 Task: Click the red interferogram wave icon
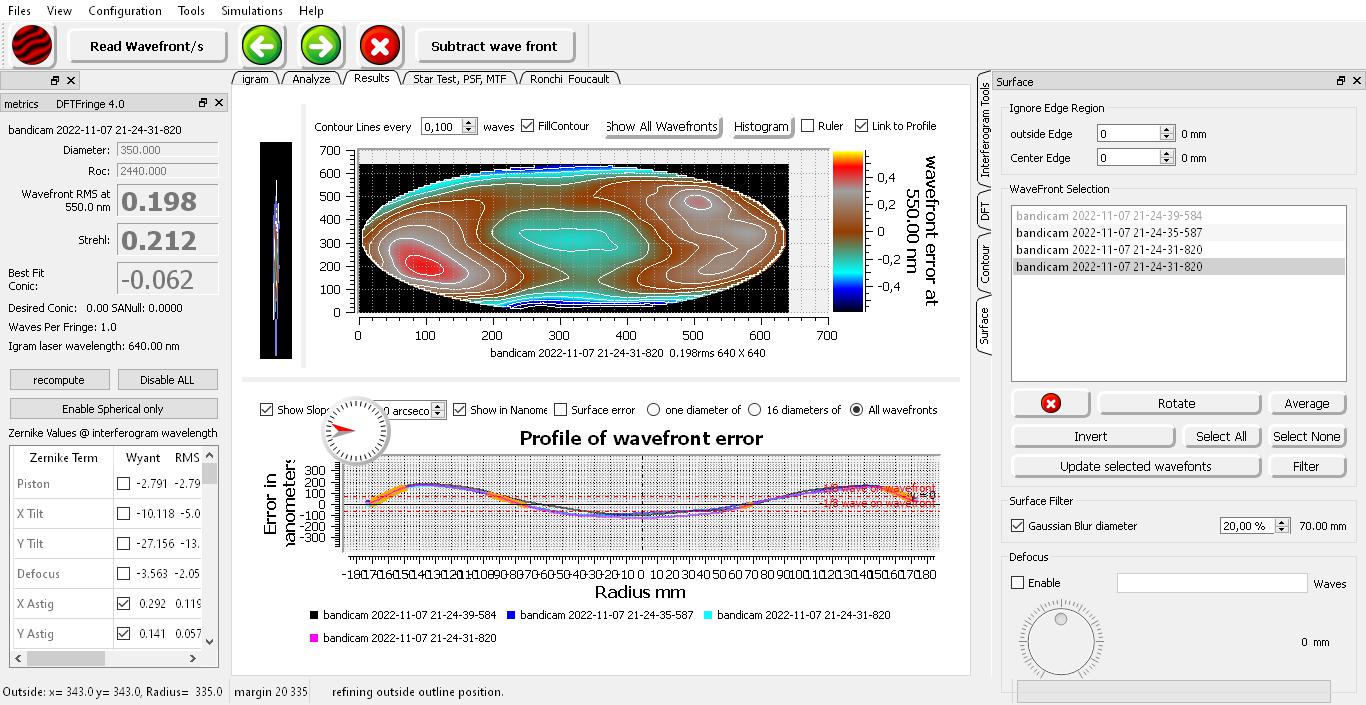pyautogui.click(x=32, y=45)
